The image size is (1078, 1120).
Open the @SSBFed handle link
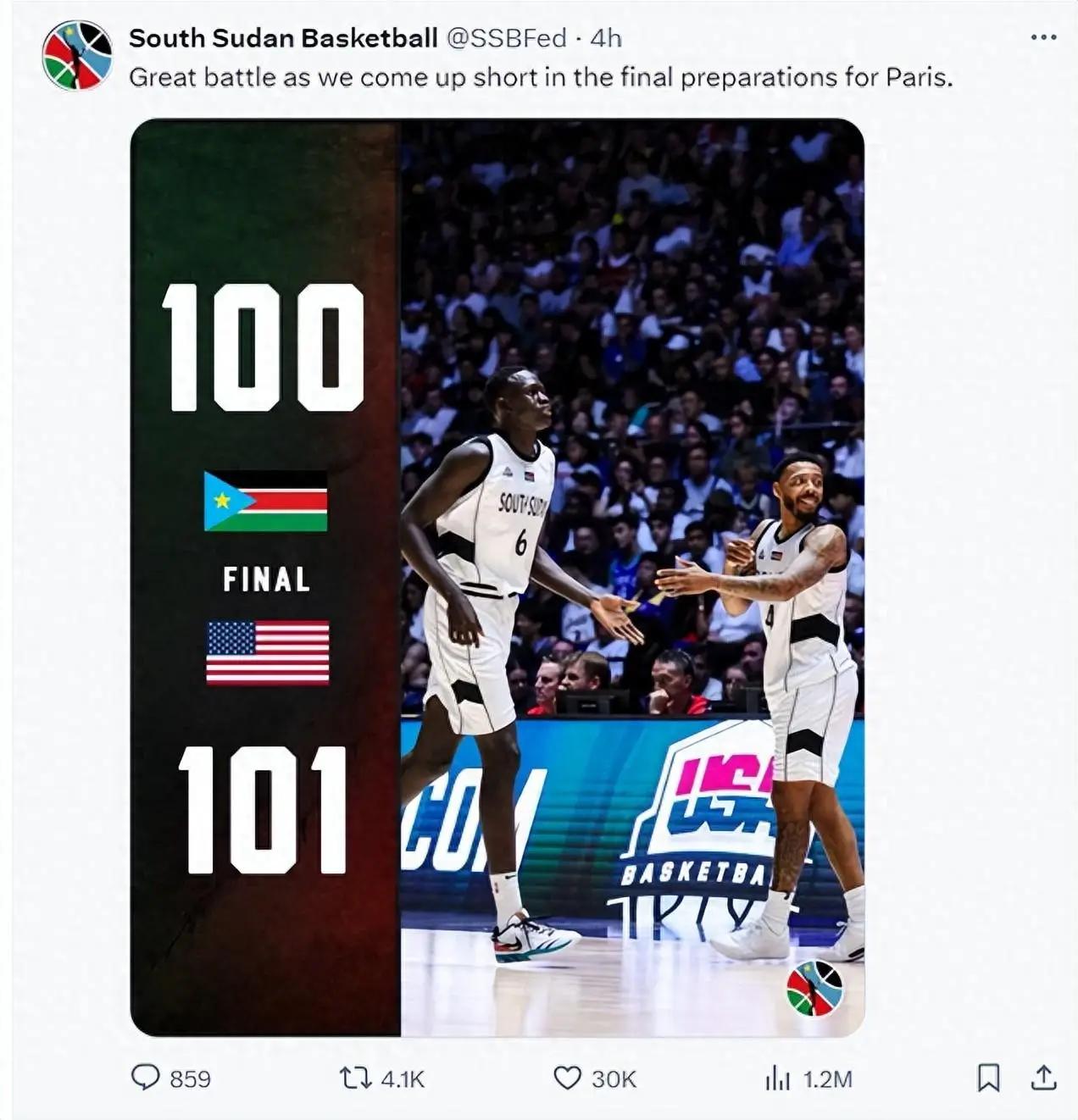[x=506, y=38]
